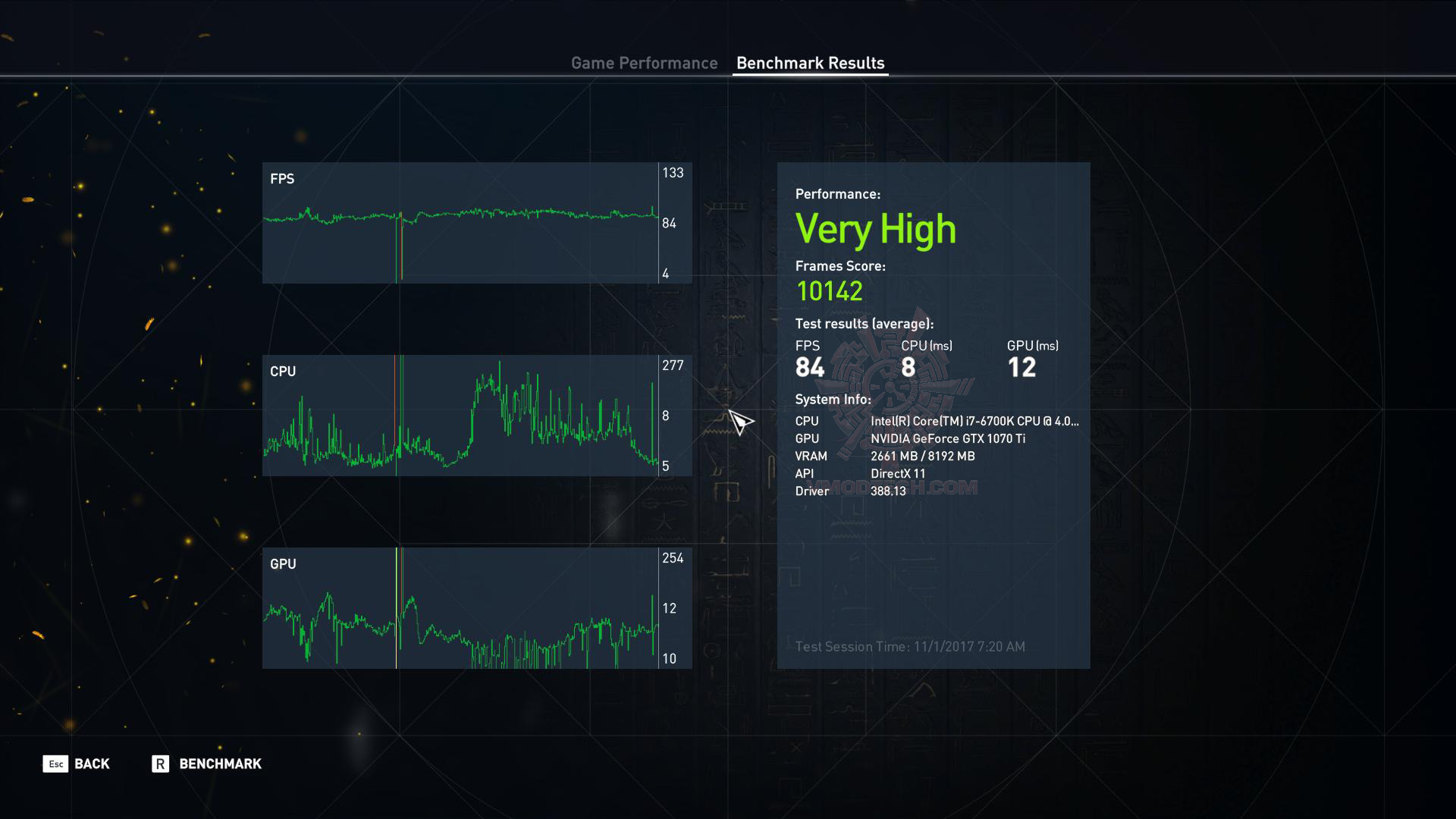Screen dimensions: 1456x819
Task: Click the vertical marker line in CPU graph
Action: coord(397,394)
